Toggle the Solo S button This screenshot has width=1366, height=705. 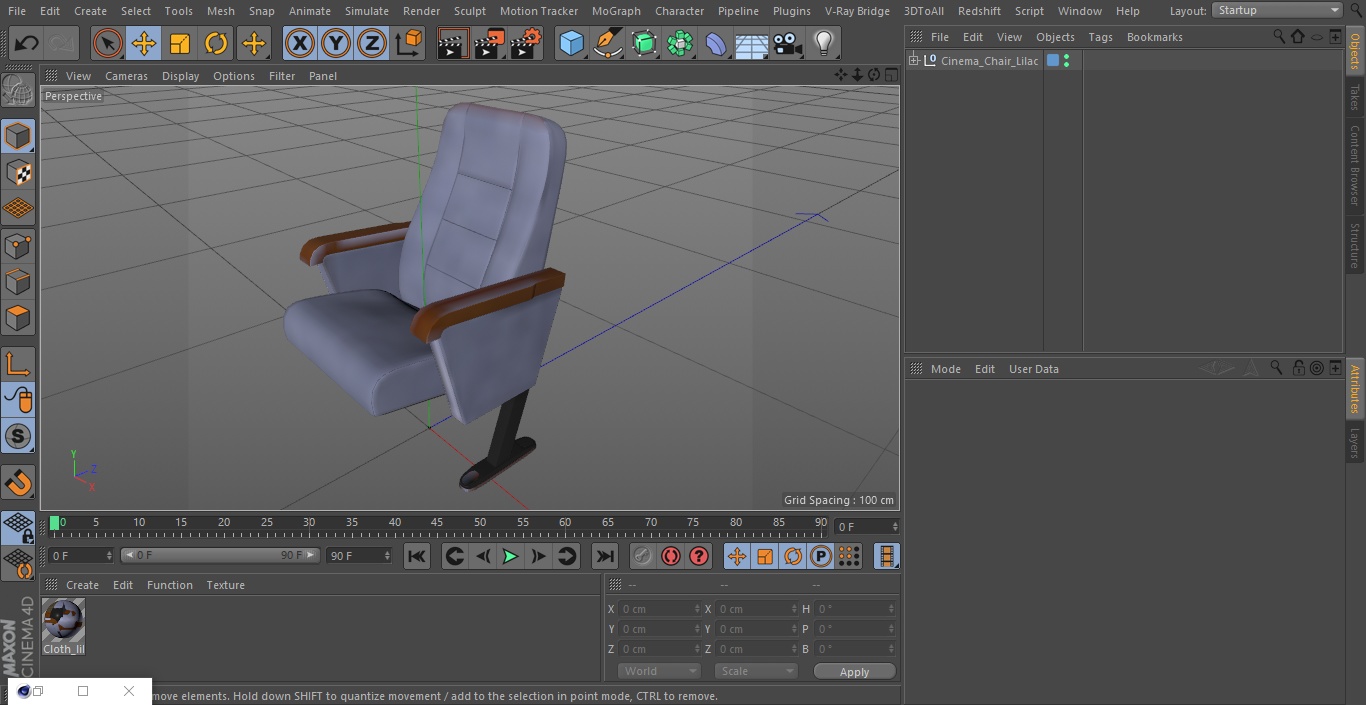point(18,436)
